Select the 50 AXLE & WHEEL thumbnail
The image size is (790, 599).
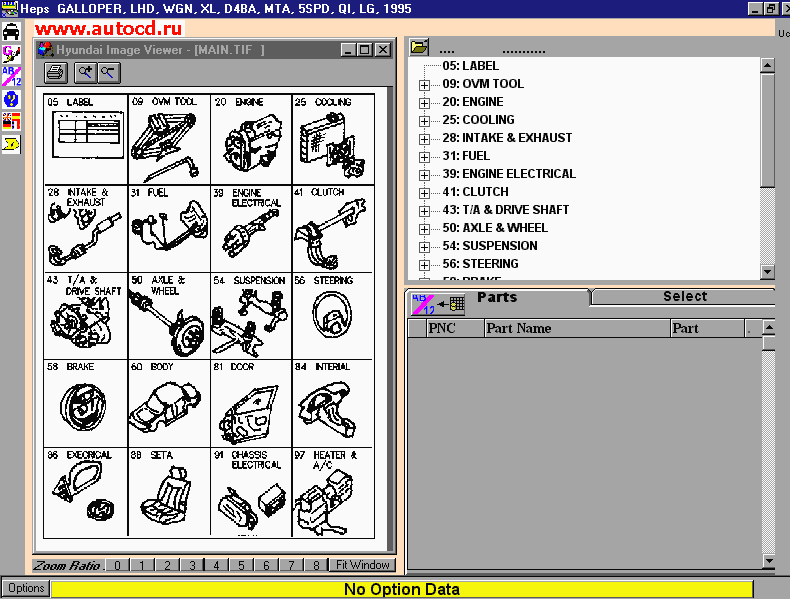pos(169,316)
